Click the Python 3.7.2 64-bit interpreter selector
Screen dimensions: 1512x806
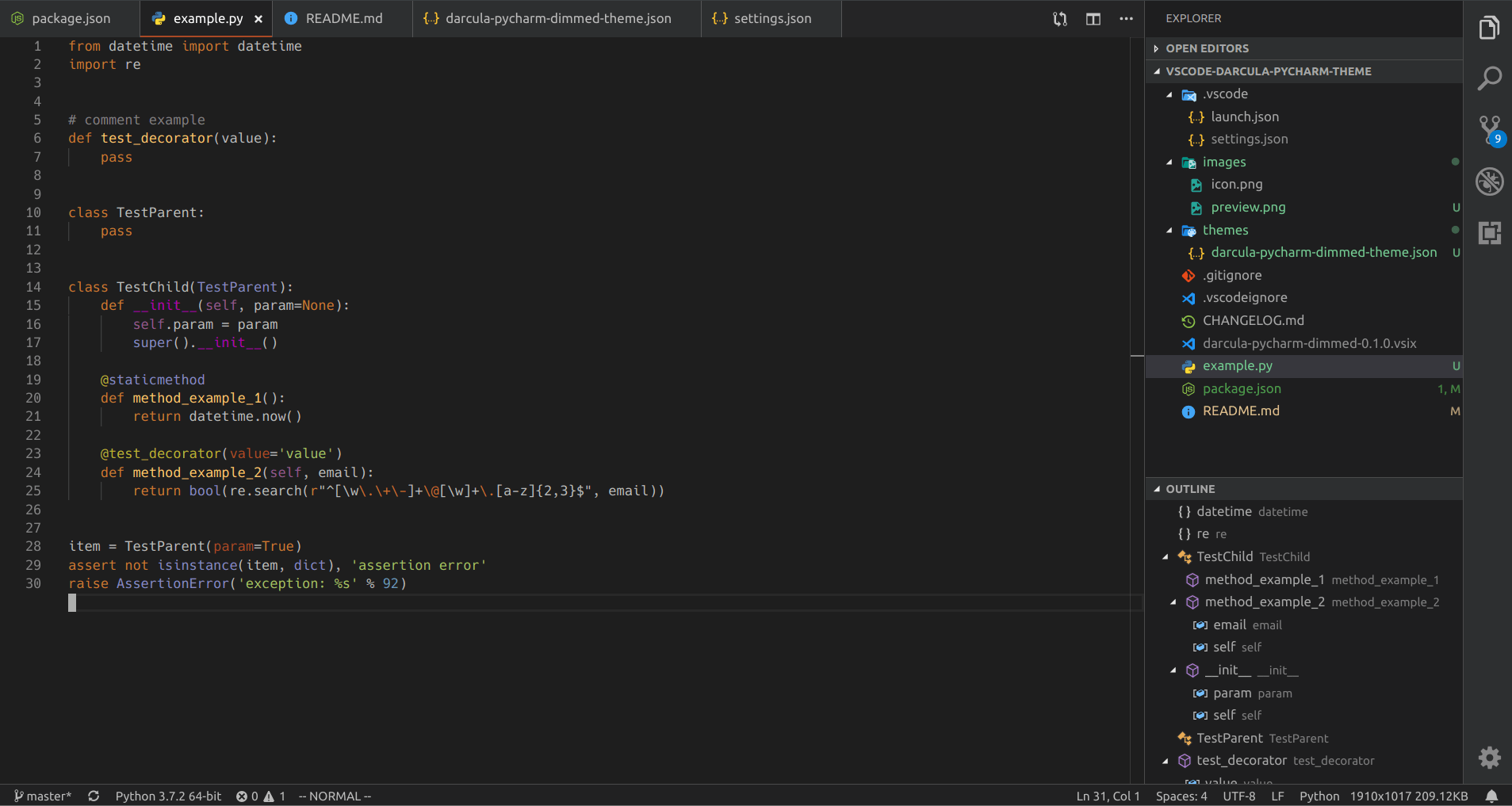(x=168, y=796)
